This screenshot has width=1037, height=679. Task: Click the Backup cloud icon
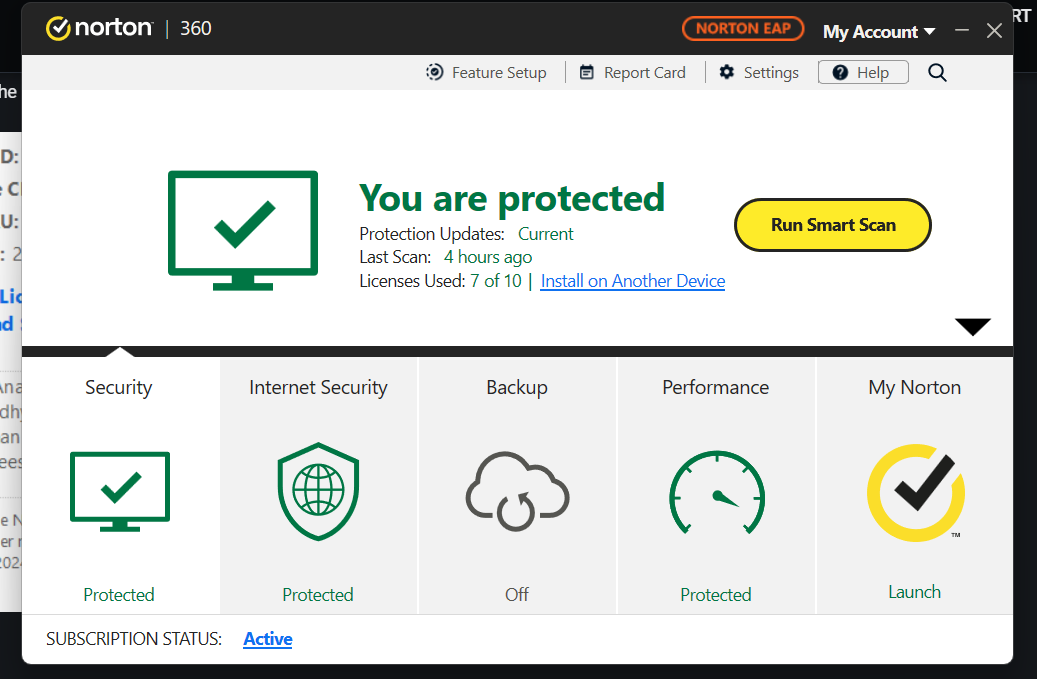[x=517, y=490]
